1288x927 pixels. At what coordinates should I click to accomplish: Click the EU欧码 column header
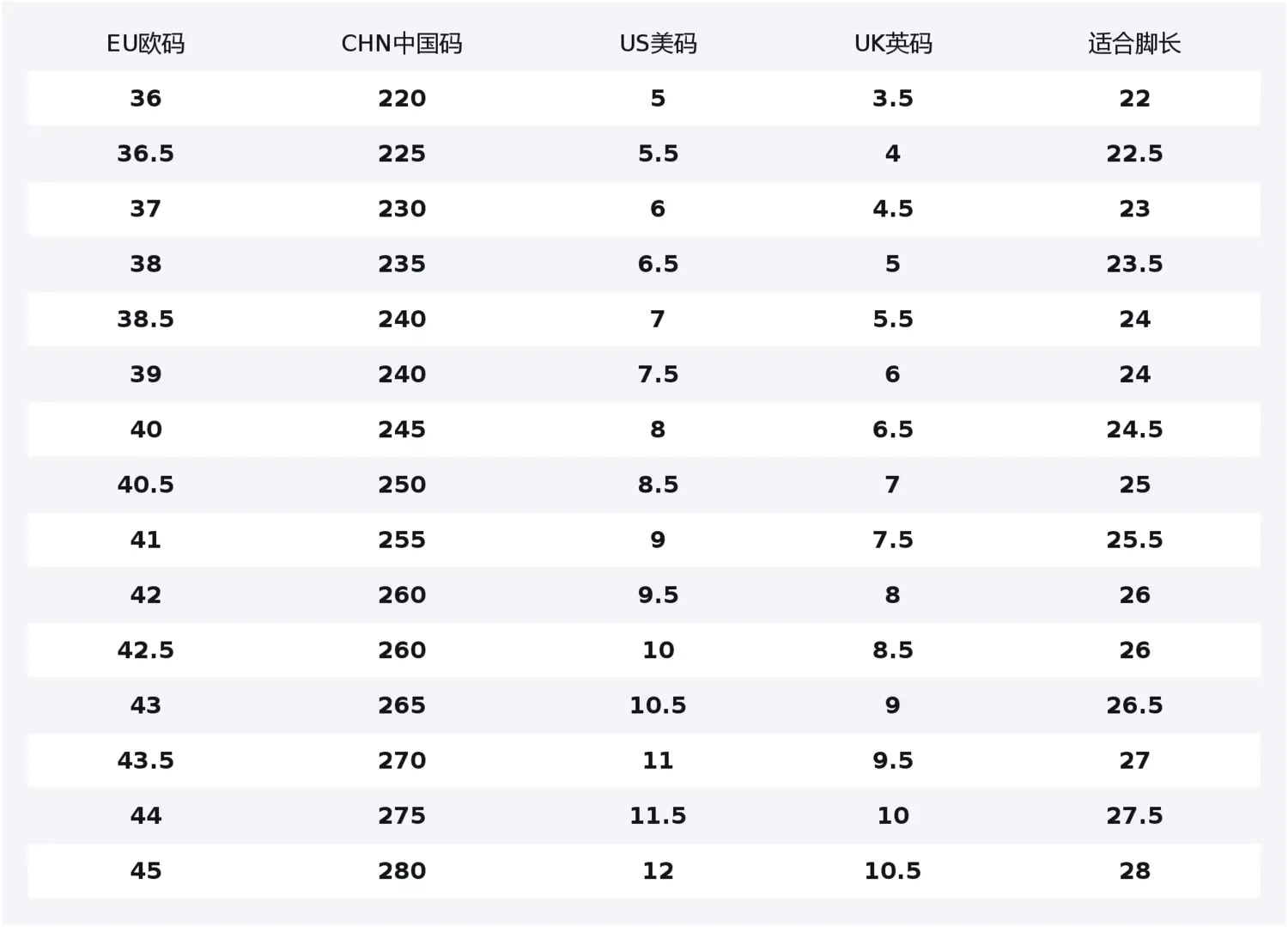pos(145,44)
